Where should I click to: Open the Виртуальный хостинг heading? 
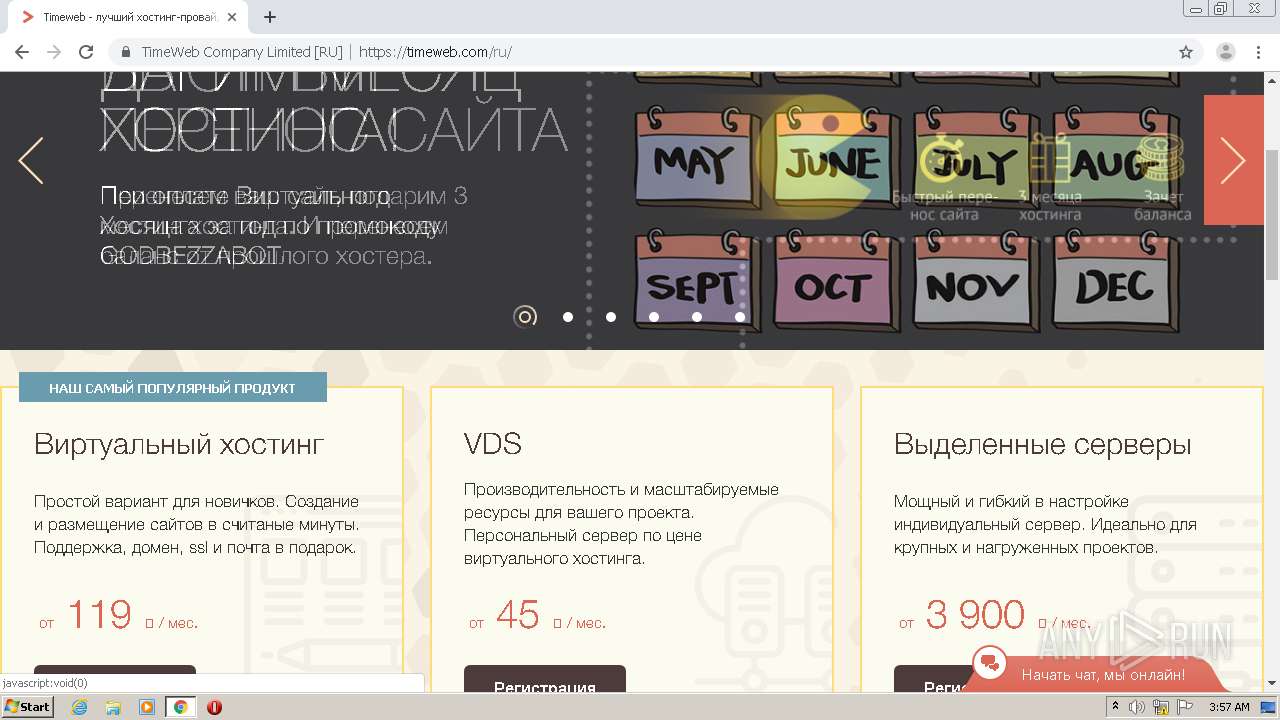click(x=179, y=444)
